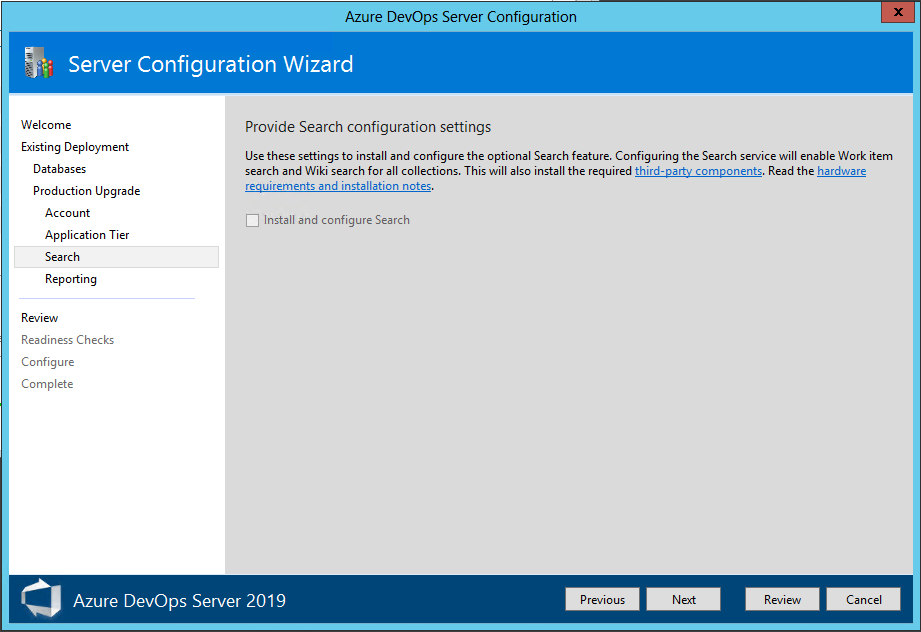Click the Azure DevOps logo in the footer

pyautogui.click(x=40, y=599)
